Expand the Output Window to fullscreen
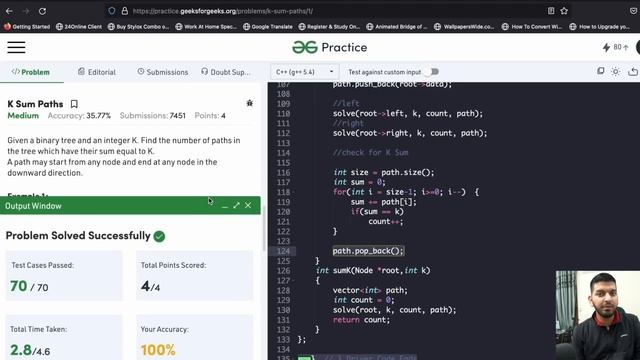Viewport: 640px width, 360px height. coord(236,205)
